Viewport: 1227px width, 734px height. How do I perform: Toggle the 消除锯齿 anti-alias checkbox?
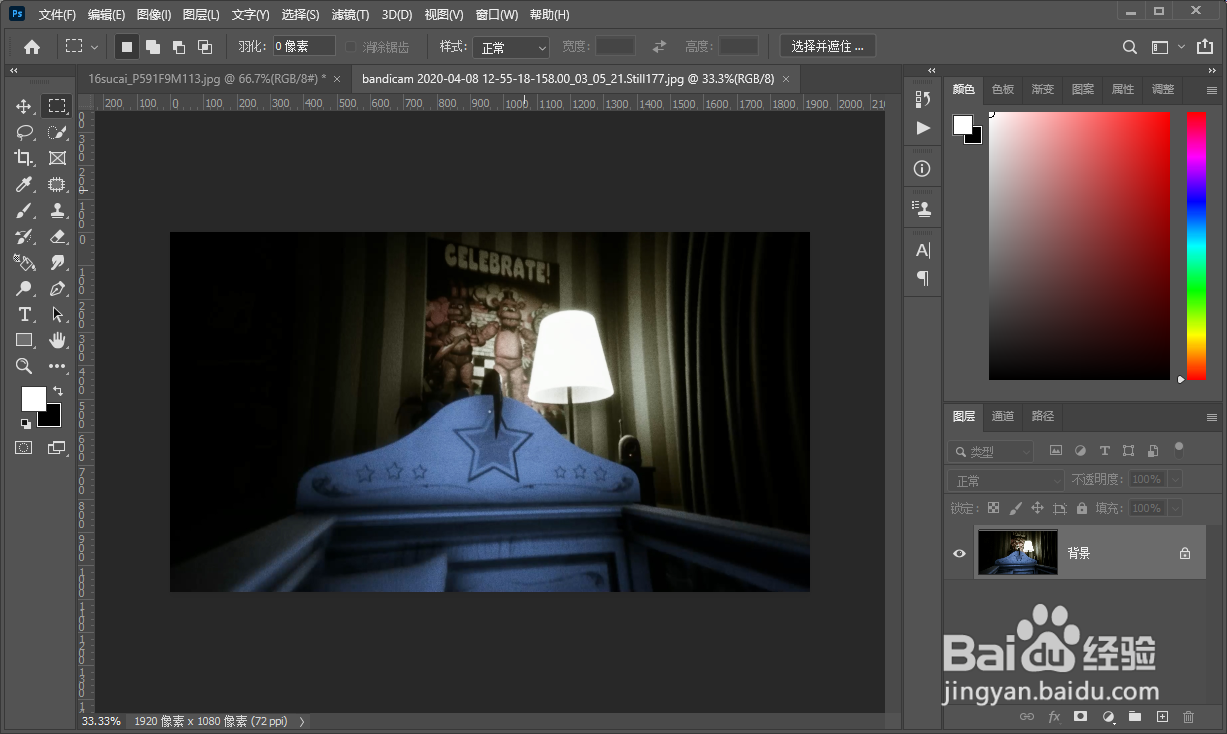351,47
